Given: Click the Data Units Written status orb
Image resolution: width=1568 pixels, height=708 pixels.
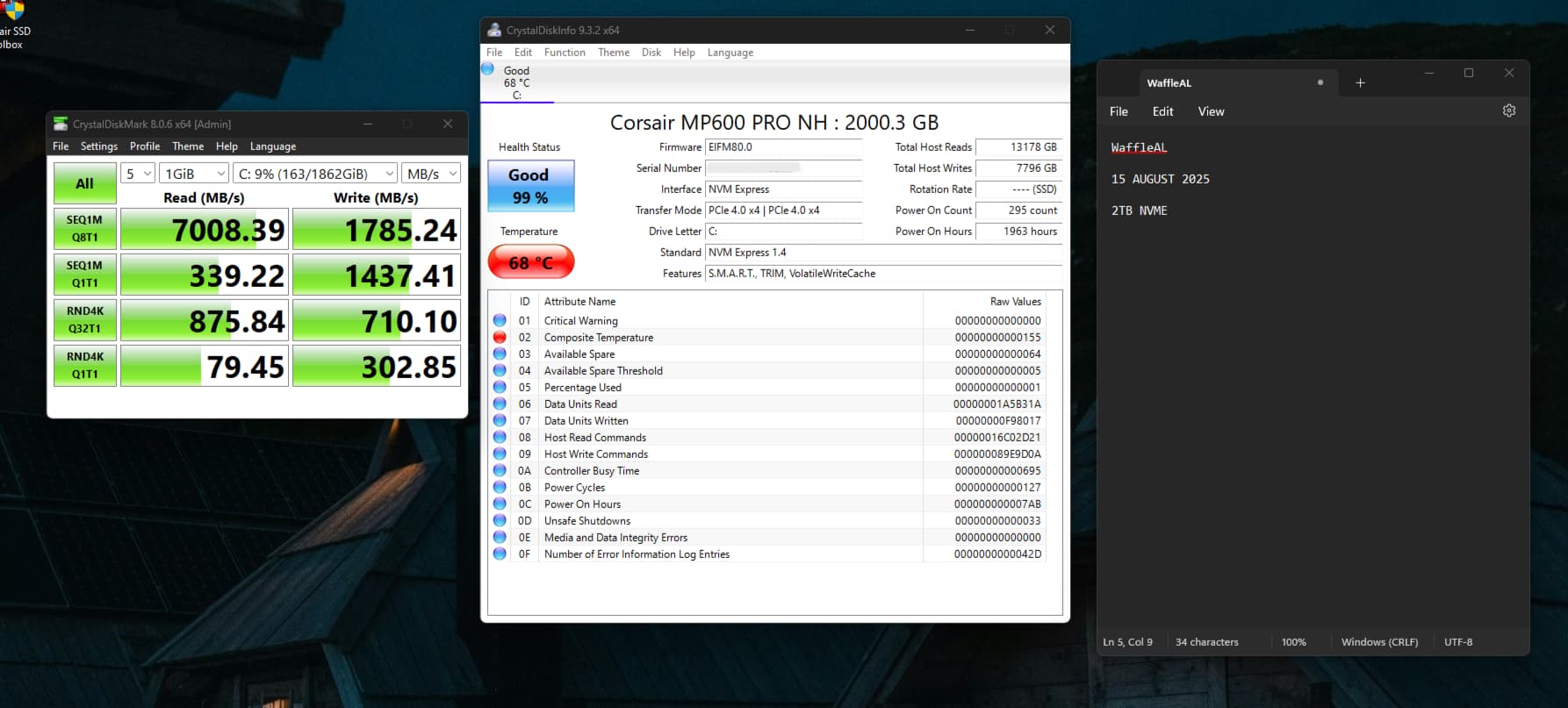Looking at the screenshot, I should tap(500, 420).
